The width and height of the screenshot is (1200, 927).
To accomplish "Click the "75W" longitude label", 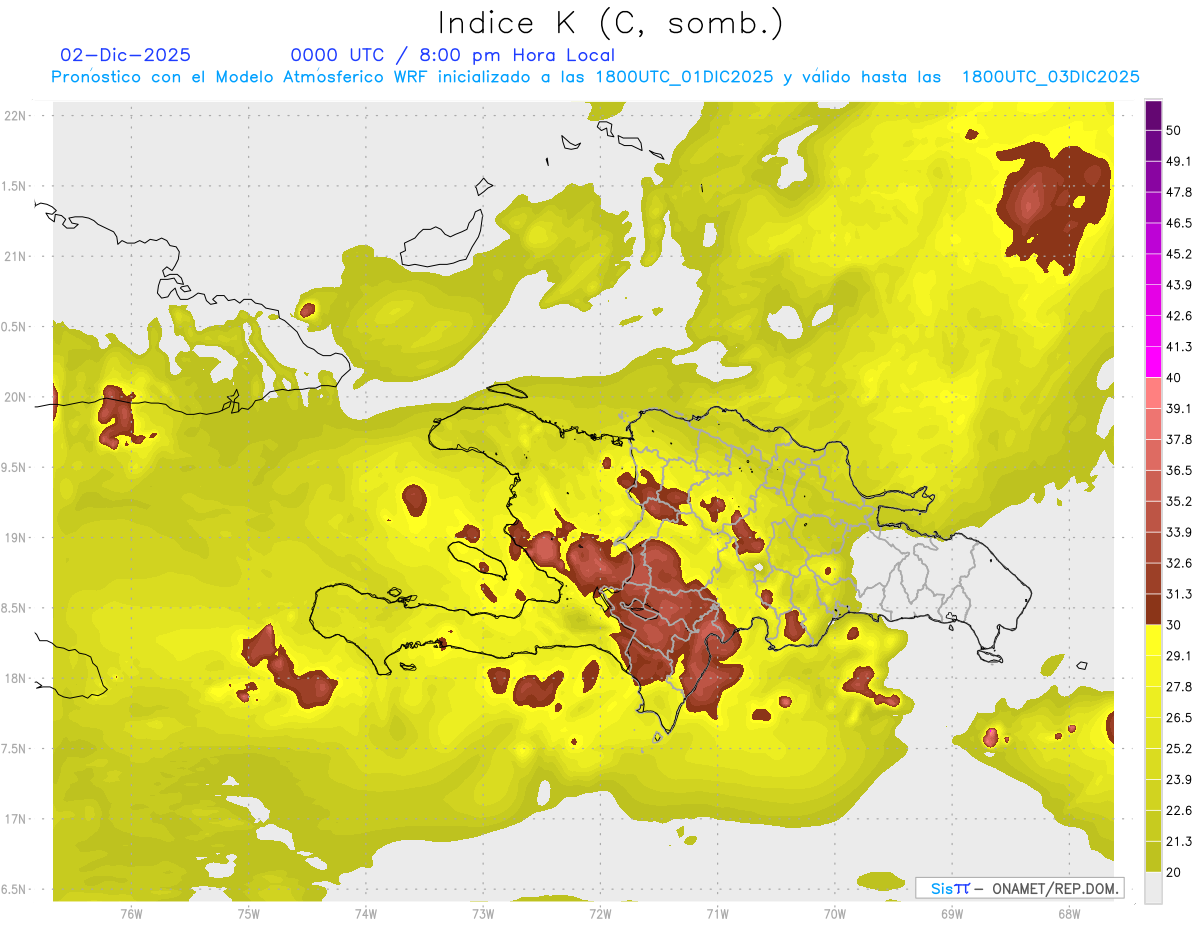I will click(249, 914).
